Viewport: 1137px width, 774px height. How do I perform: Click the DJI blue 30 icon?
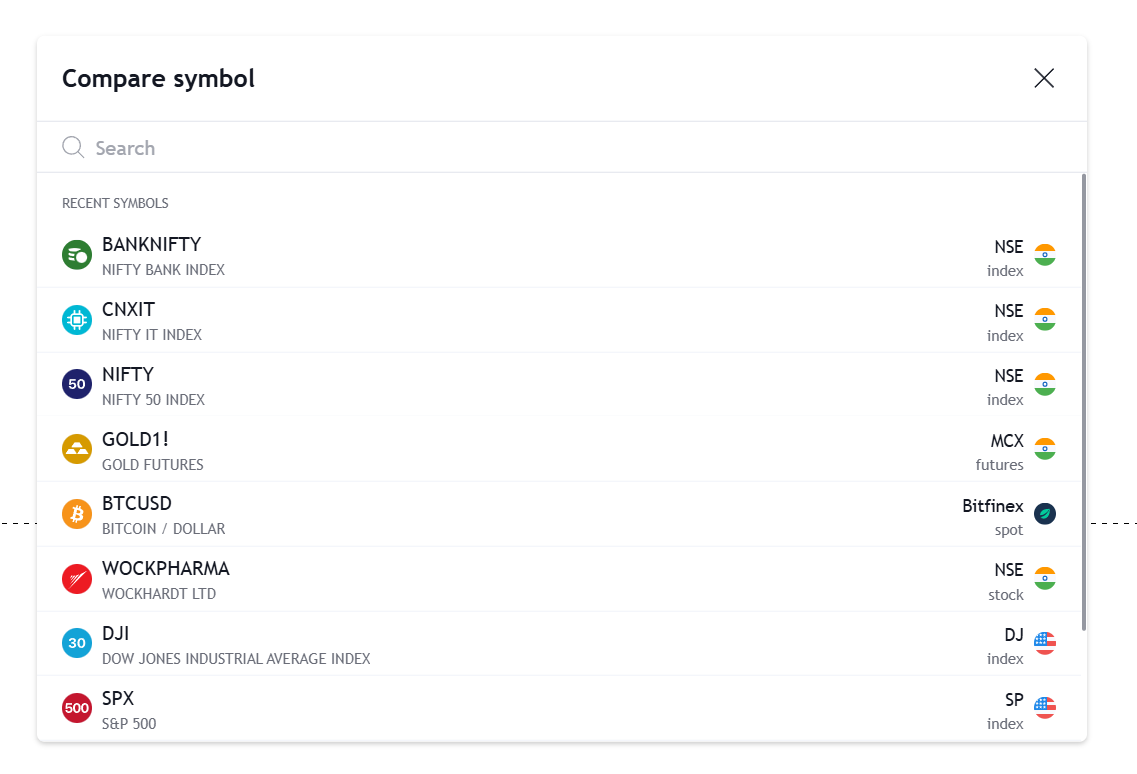pyautogui.click(x=77, y=643)
